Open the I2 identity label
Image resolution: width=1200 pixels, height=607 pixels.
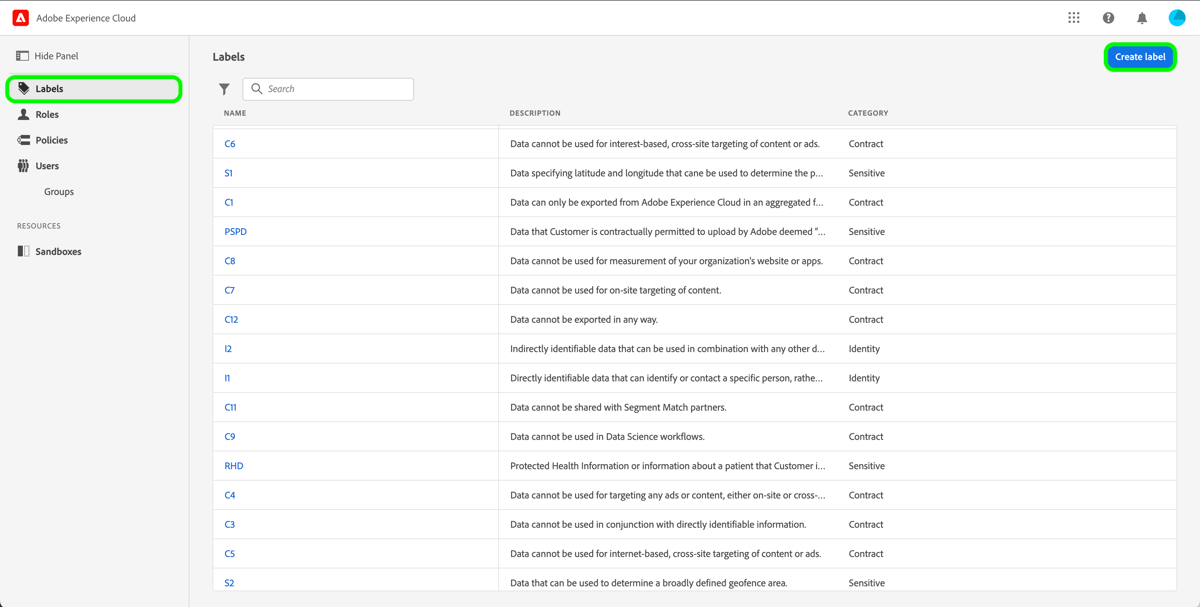point(227,348)
